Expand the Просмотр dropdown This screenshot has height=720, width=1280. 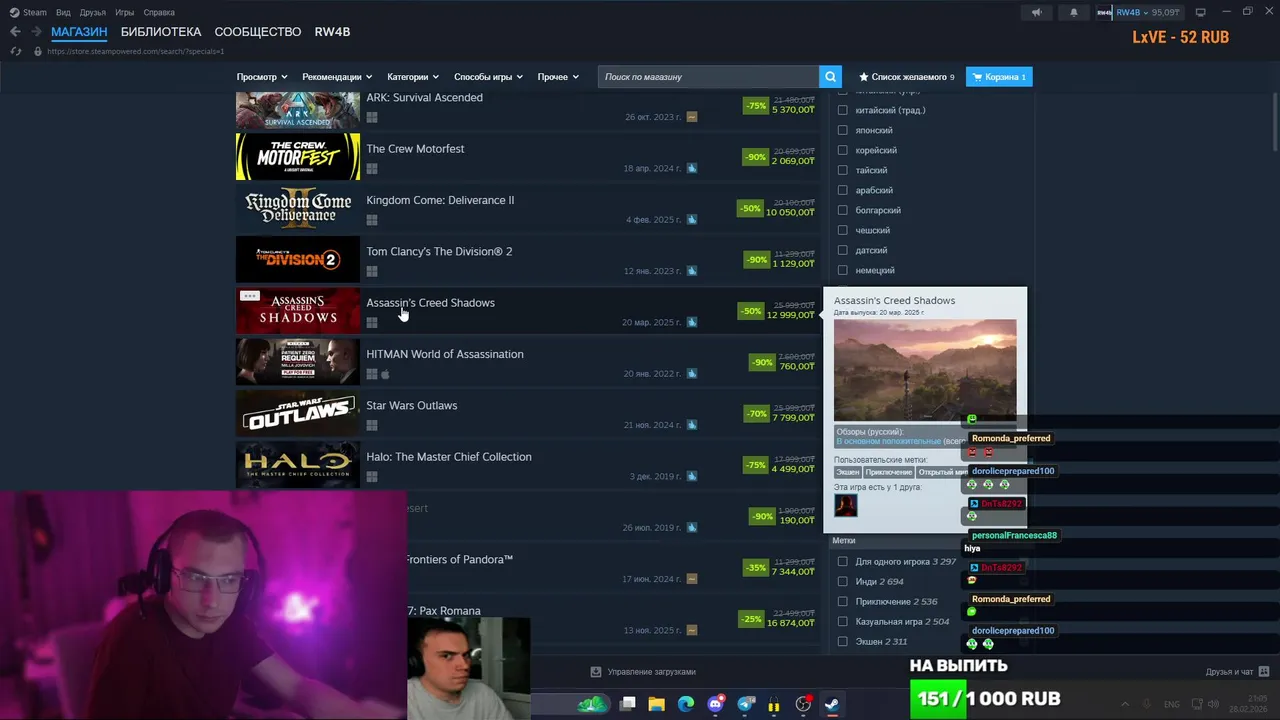pos(262,77)
